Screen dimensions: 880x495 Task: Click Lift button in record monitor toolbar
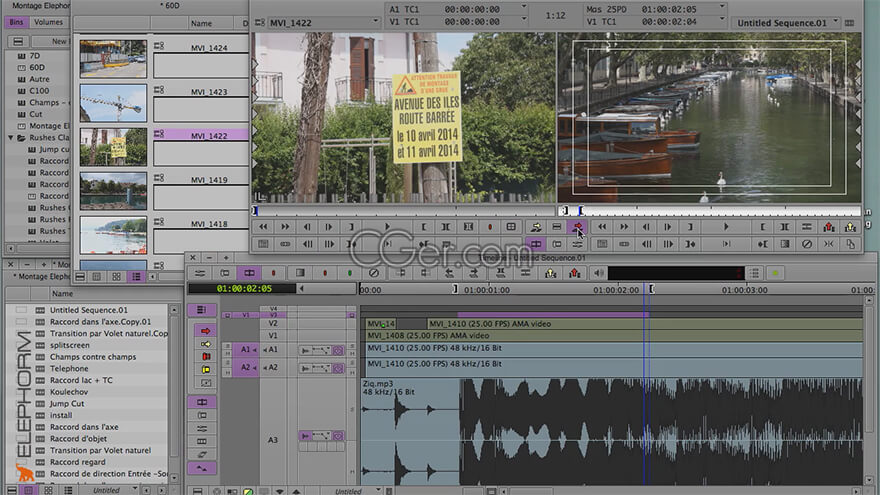(x=829, y=227)
